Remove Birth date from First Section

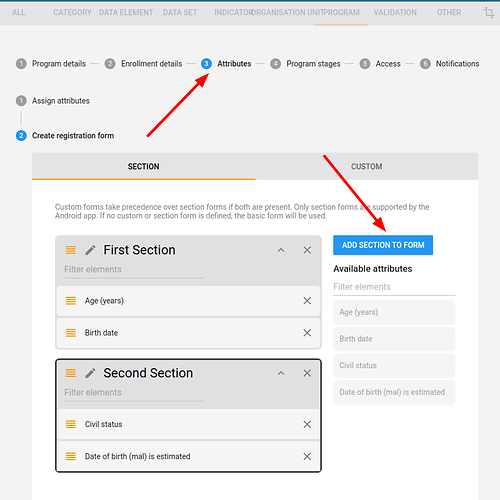(x=307, y=333)
